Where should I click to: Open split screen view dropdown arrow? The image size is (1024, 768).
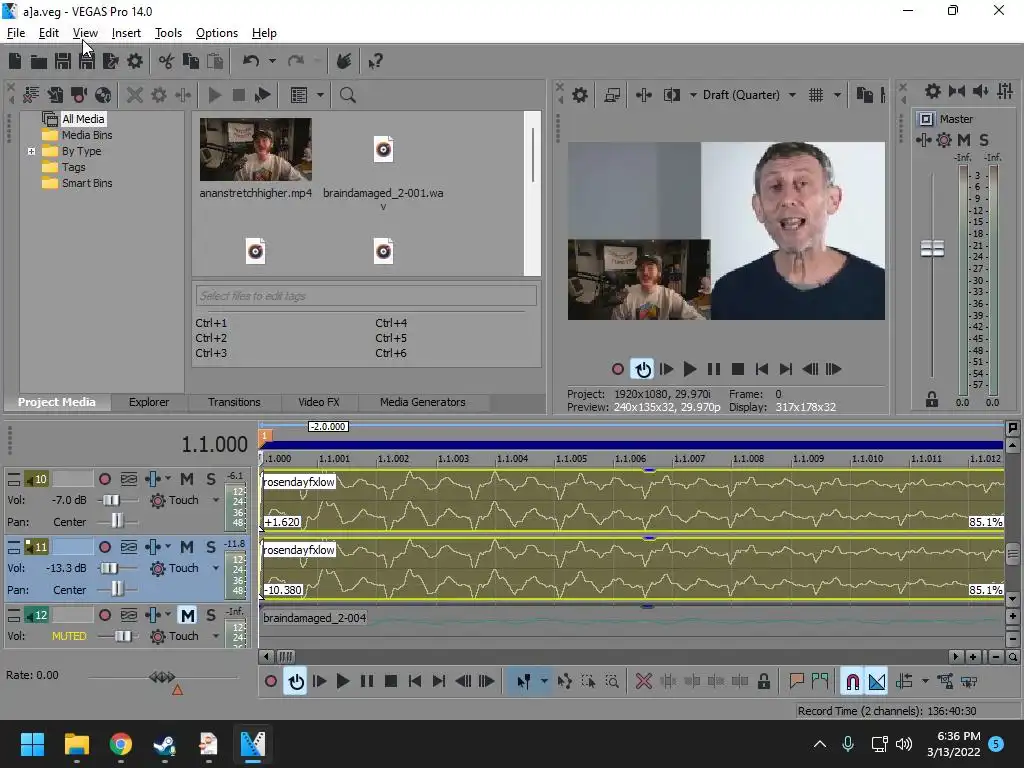click(693, 95)
